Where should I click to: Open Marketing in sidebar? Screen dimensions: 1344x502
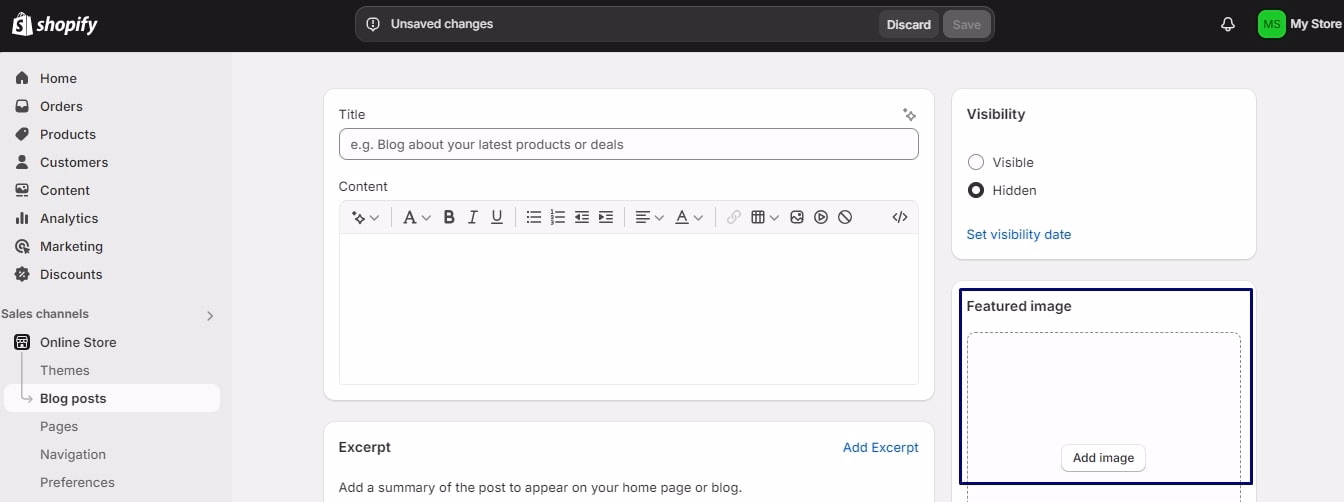coord(71,246)
